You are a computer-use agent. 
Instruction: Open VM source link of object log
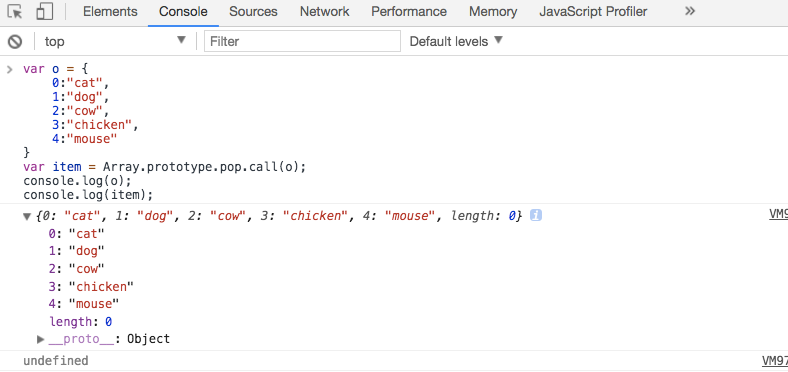point(778,215)
